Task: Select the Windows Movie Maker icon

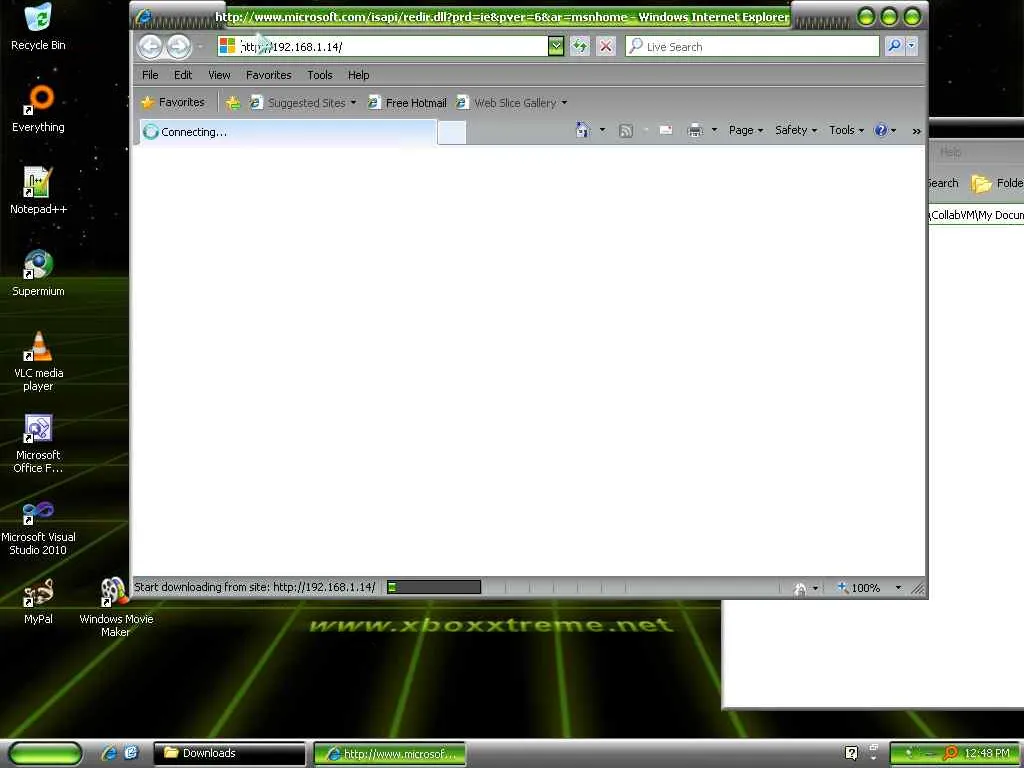Action: point(116,607)
